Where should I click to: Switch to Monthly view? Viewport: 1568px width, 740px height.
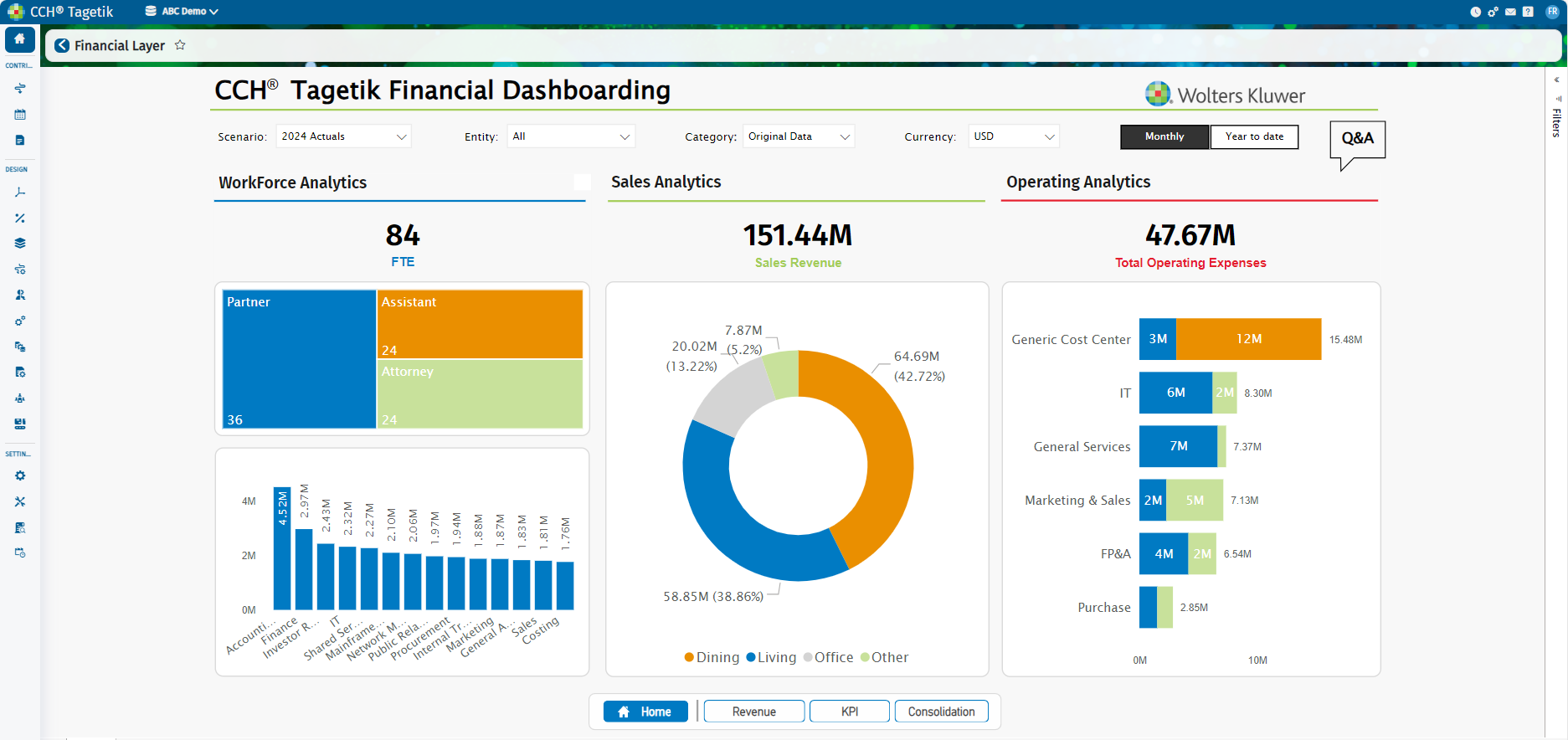[x=1164, y=136]
